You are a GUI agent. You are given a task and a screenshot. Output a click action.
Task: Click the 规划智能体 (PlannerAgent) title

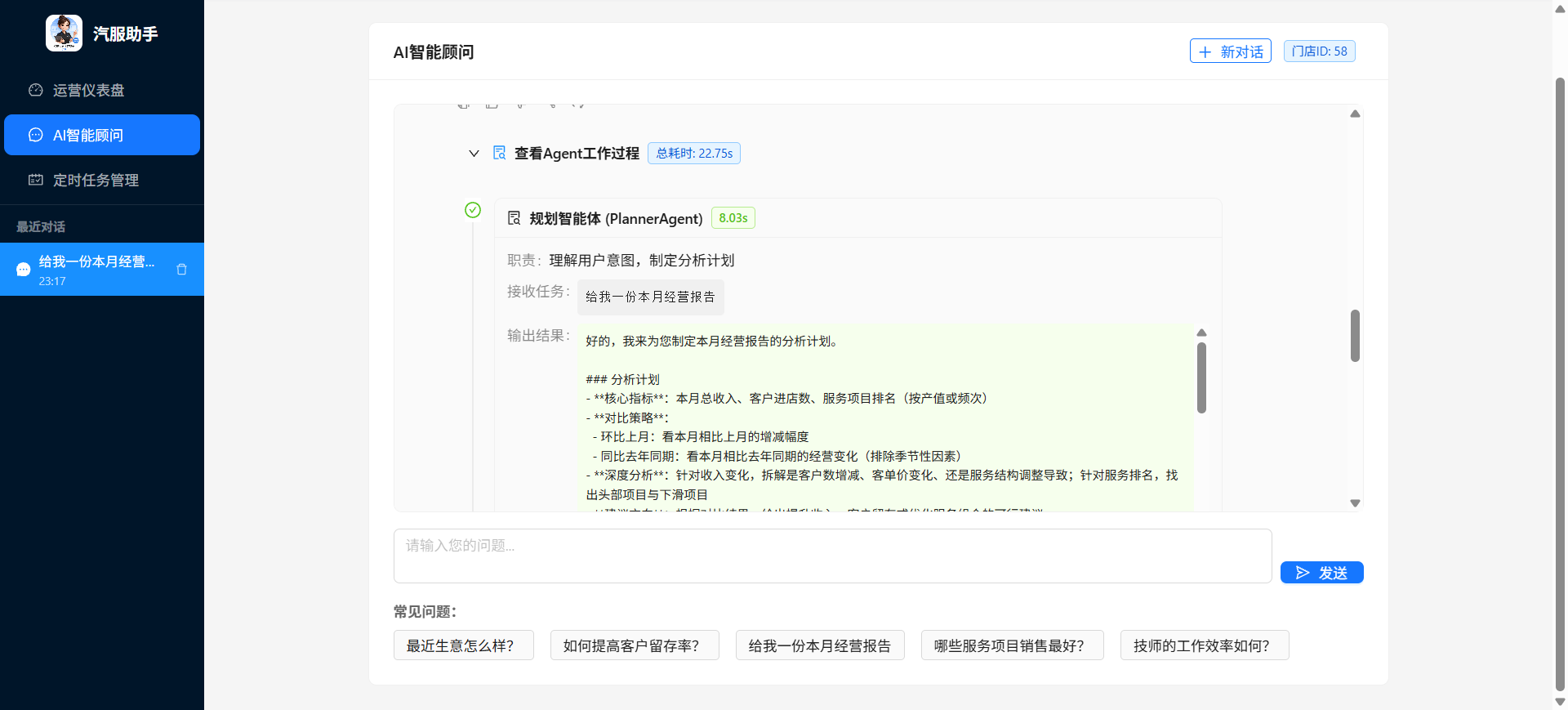pos(616,218)
